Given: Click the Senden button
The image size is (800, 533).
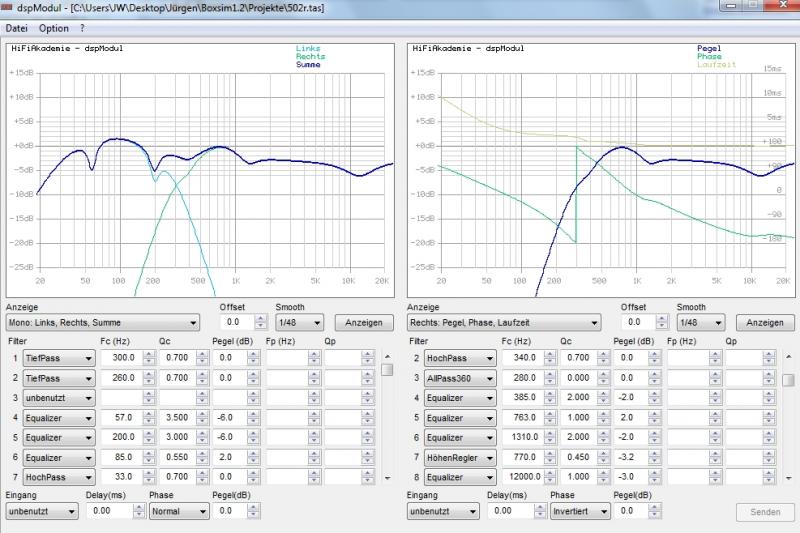Looking at the screenshot, I should [765, 512].
